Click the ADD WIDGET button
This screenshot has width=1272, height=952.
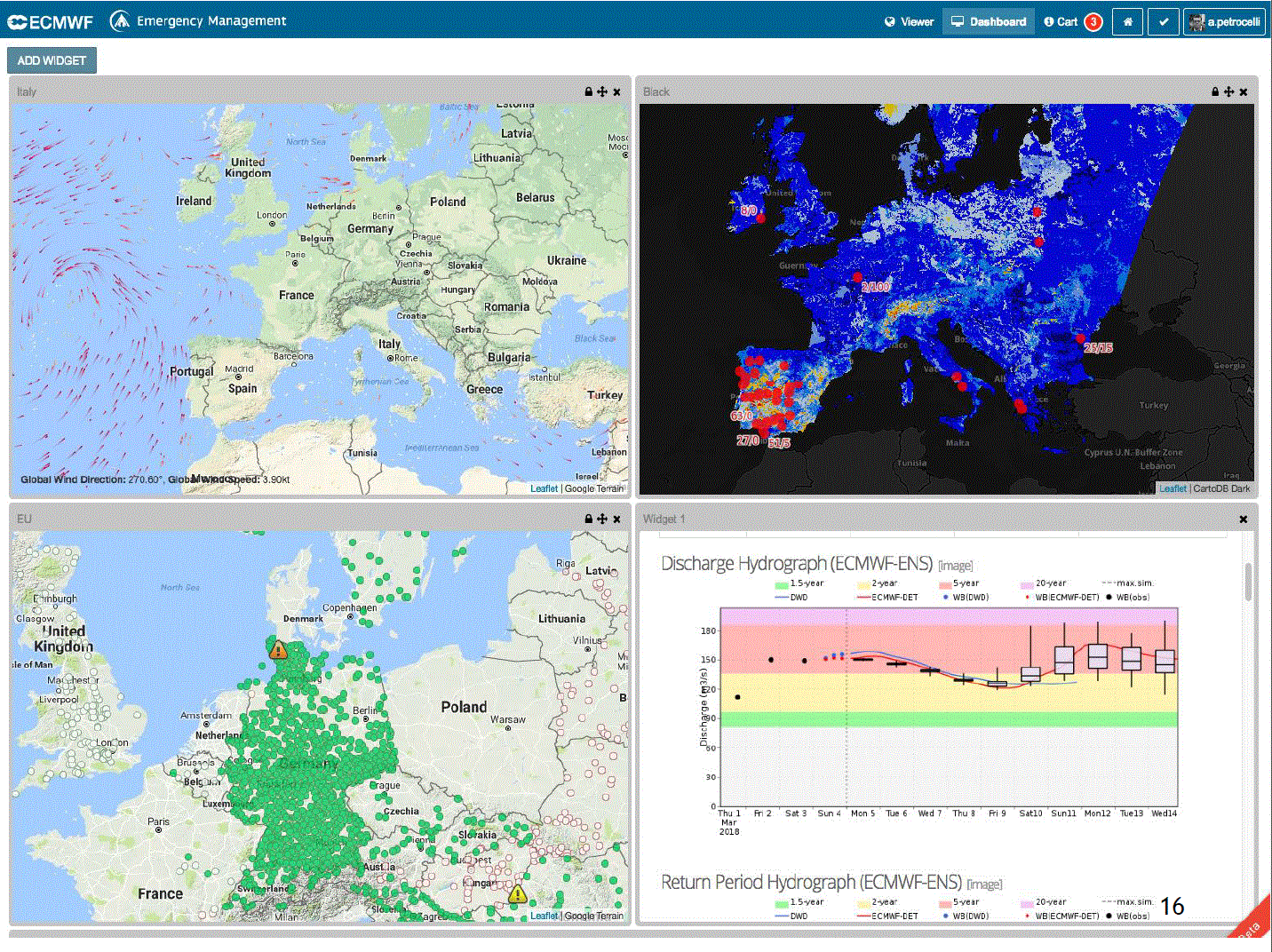pos(51,59)
